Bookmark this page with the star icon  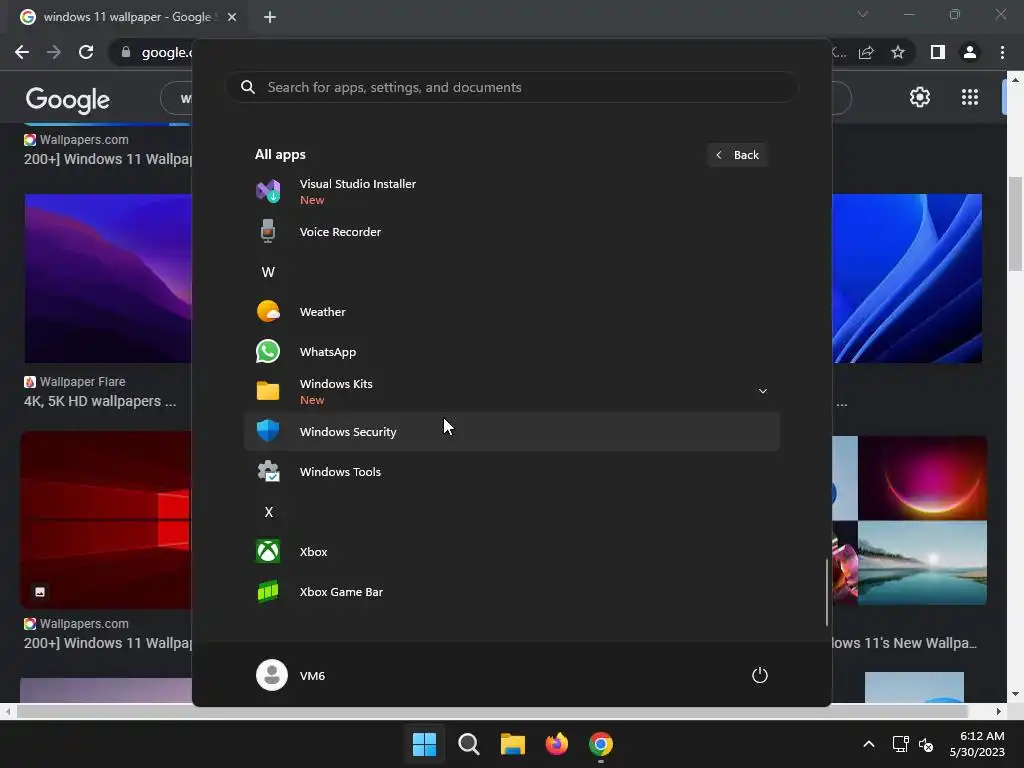coord(898,52)
